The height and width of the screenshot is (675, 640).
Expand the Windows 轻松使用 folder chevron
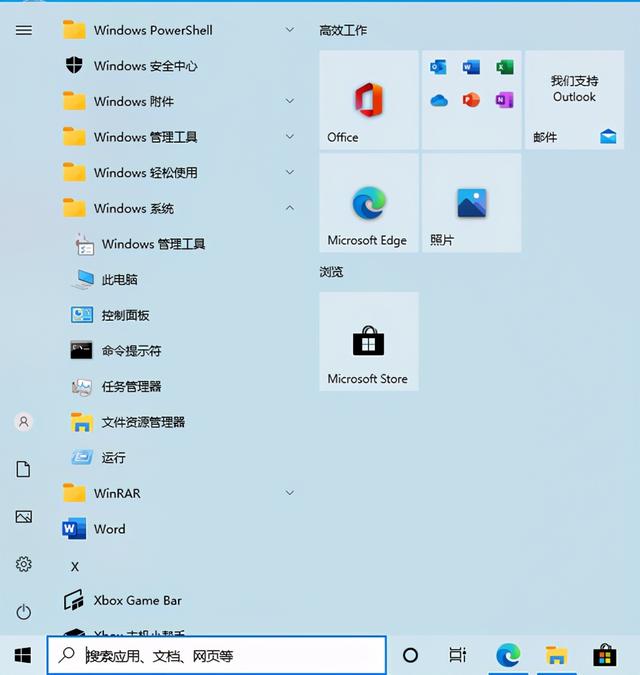coord(290,172)
